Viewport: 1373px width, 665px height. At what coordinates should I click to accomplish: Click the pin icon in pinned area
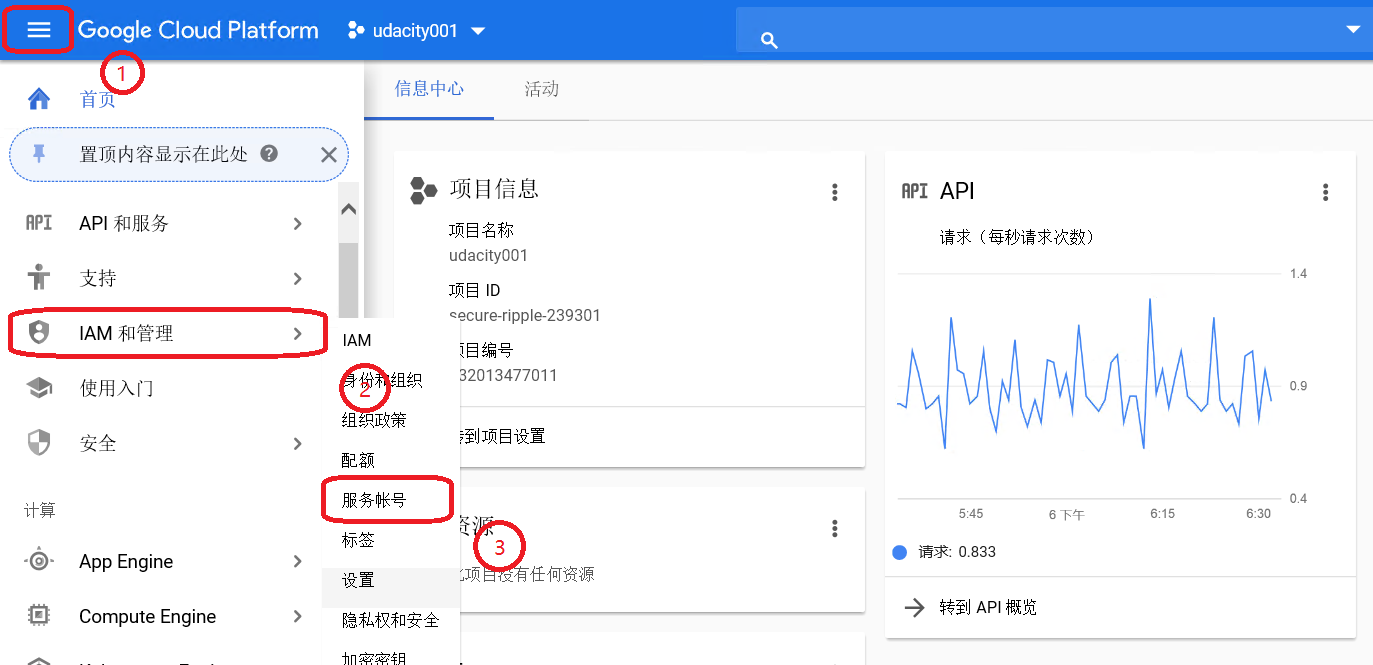[39, 154]
